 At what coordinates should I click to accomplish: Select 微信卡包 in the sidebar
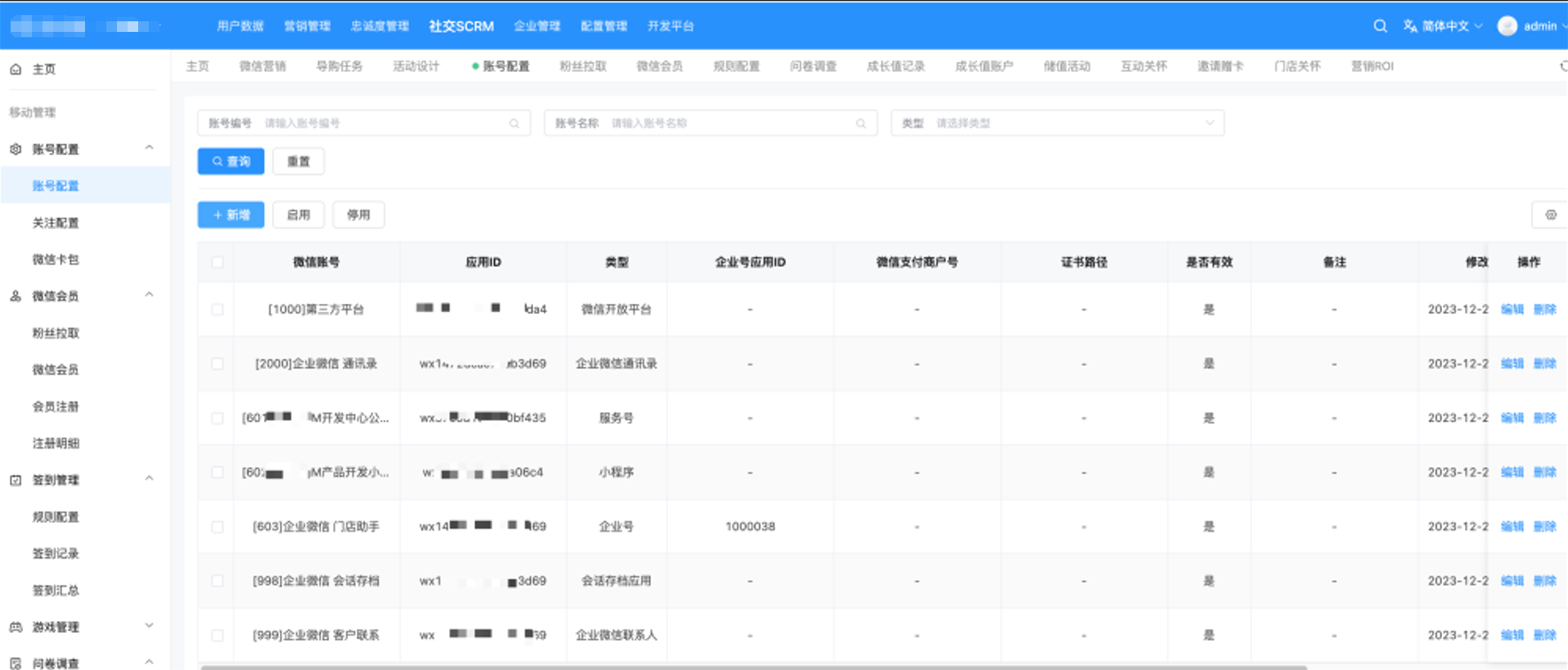tap(56, 260)
